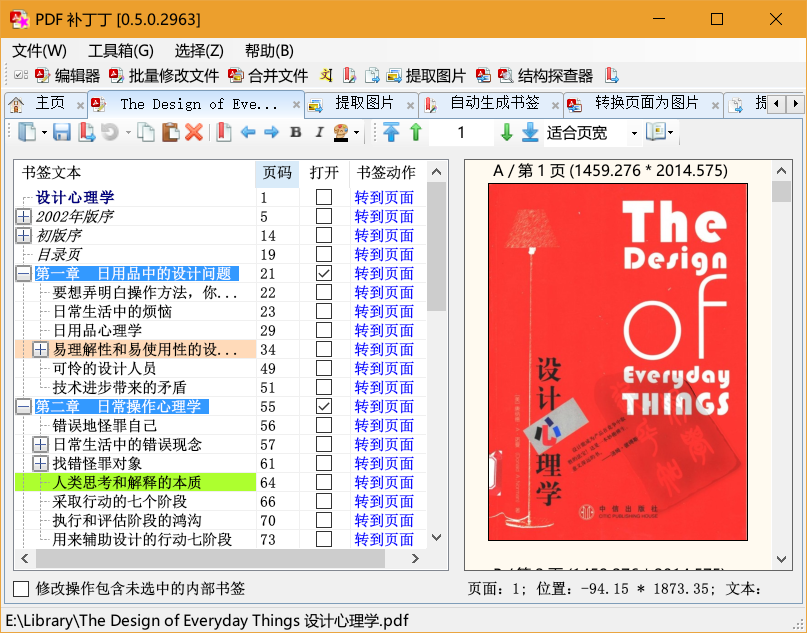The height and width of the screenshot is (633, 807).
Task: Toggle italic bookmark style I icon
Action: point(319,133)
